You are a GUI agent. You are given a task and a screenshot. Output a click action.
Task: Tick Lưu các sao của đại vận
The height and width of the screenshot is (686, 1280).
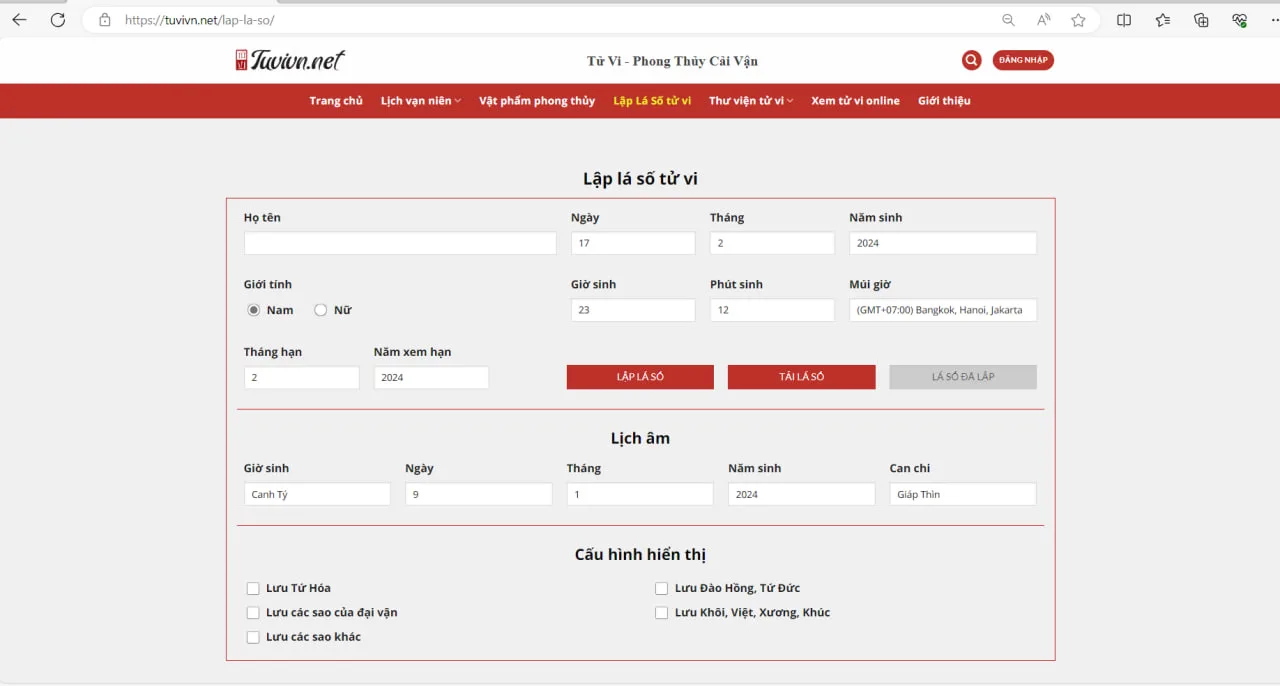(253, 612)
